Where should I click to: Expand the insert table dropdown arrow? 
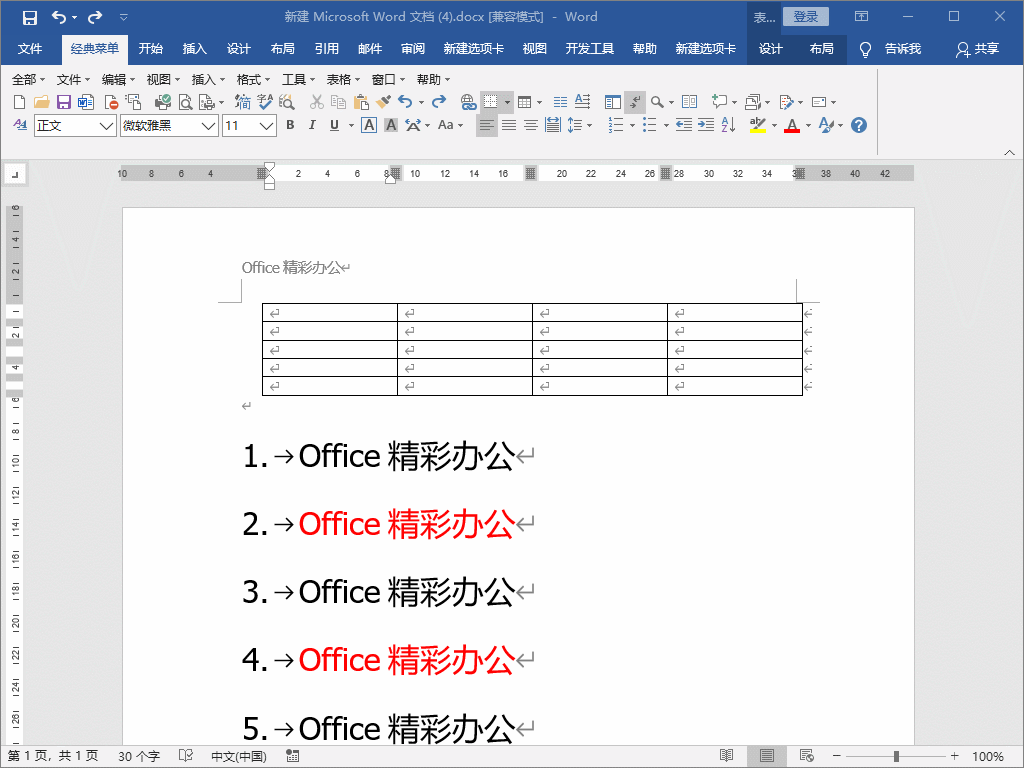539,103
